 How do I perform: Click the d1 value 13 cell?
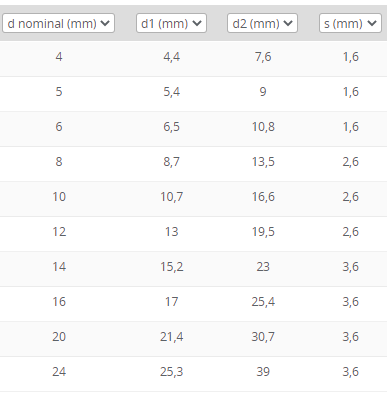tap(172, 232)
